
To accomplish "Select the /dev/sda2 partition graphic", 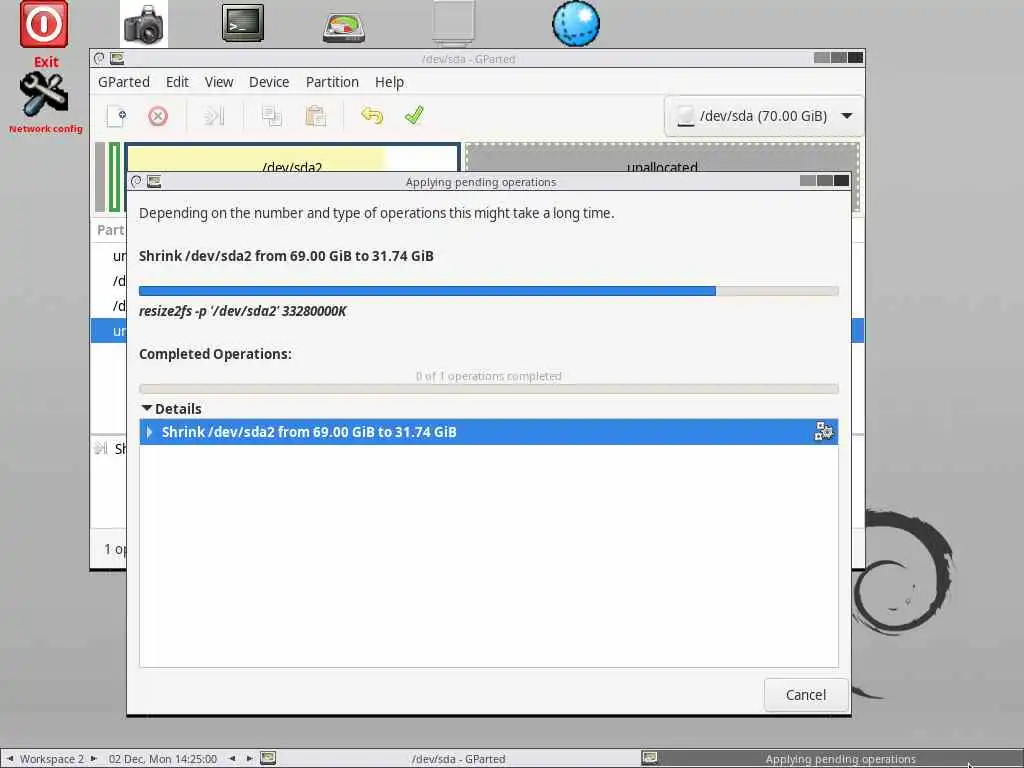I will pyautogui.click(x=292, y=159).
